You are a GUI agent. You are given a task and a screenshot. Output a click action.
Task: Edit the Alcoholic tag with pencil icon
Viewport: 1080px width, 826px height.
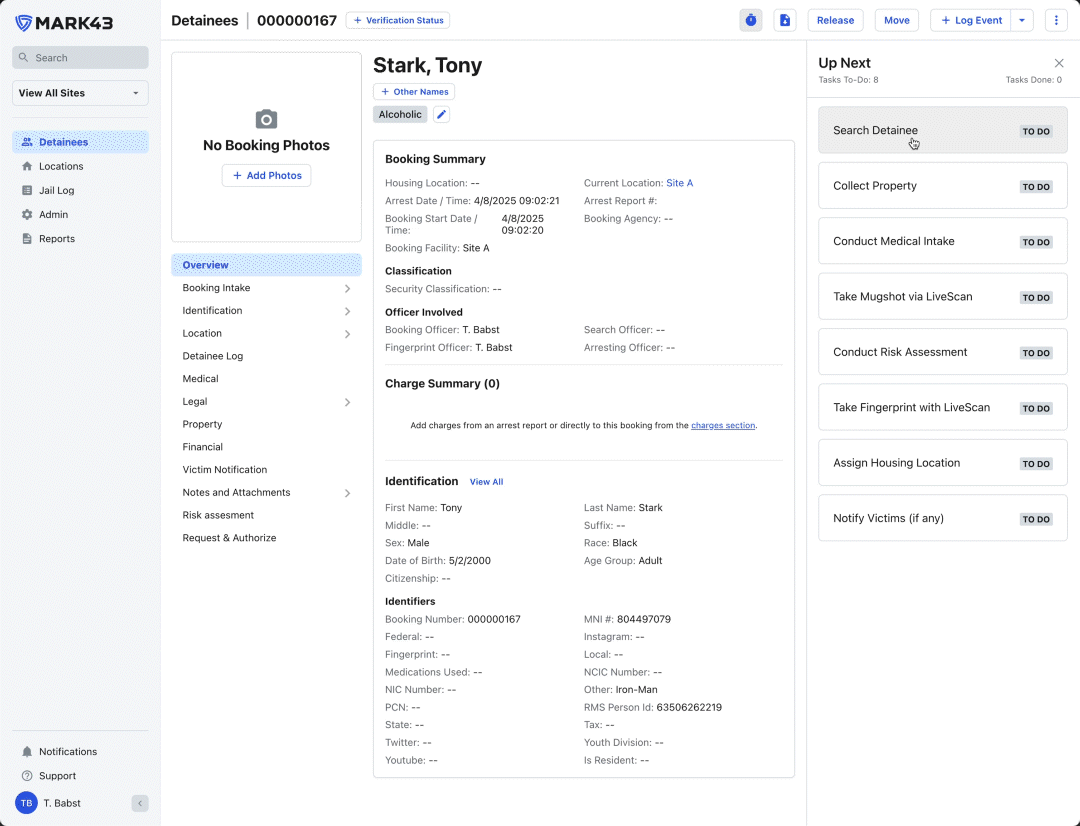click(441, 115)
